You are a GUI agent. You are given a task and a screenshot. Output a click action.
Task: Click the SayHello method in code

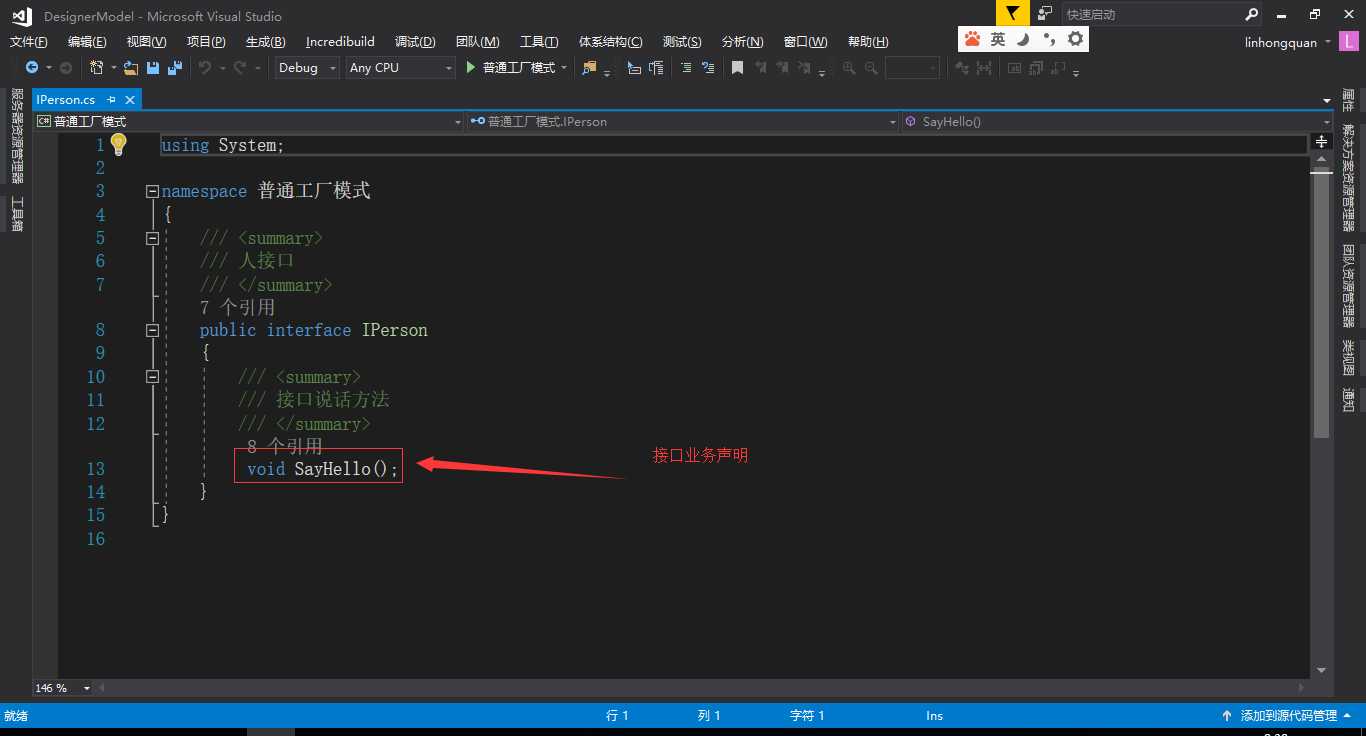pos(332,469)
